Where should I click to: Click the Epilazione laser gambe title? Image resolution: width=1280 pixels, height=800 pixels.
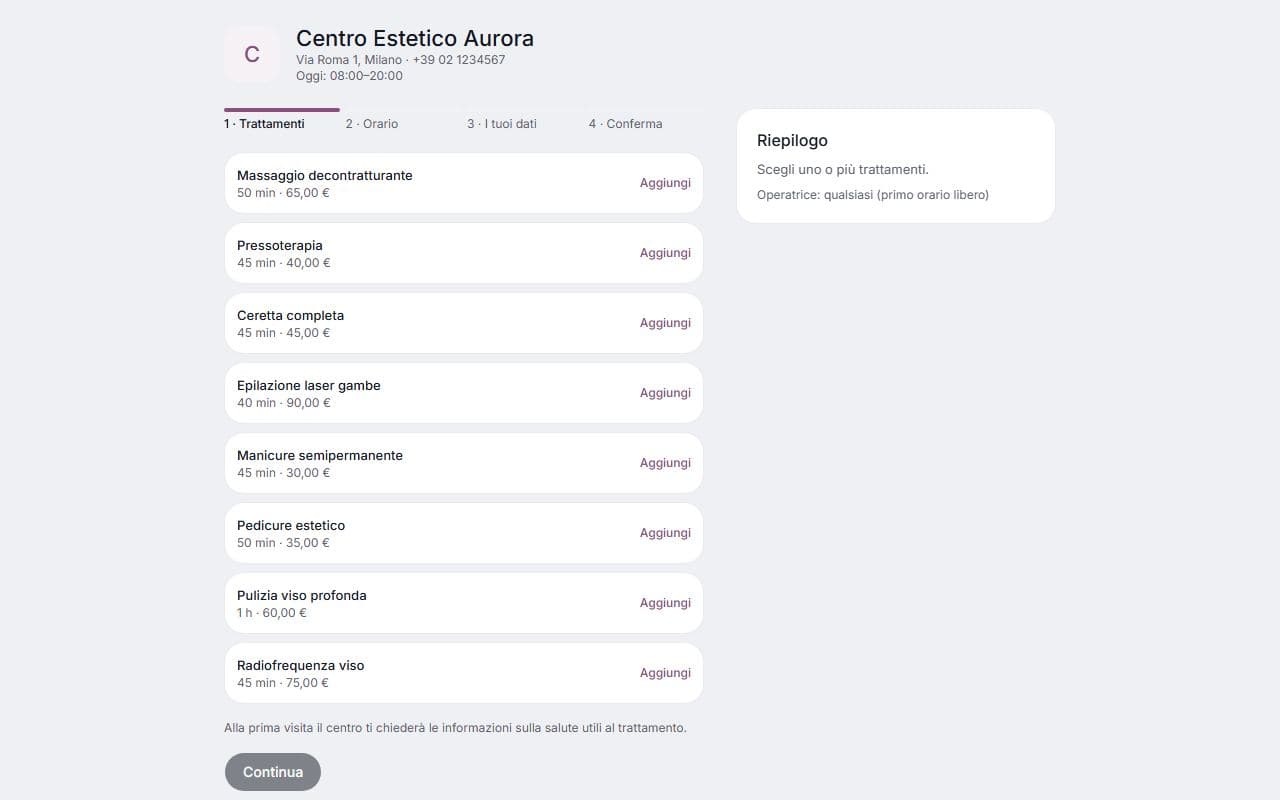pos(309,385)
